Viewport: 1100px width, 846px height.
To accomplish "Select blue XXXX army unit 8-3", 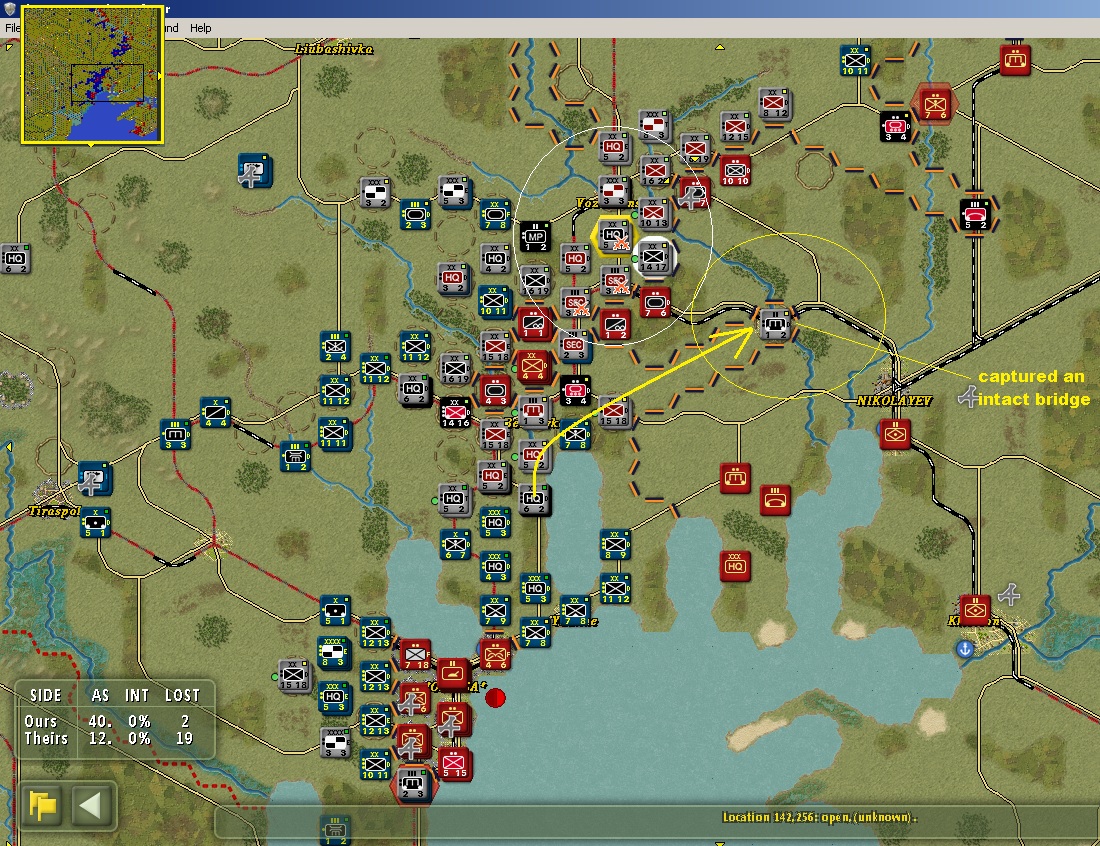I will pos(334,652).
